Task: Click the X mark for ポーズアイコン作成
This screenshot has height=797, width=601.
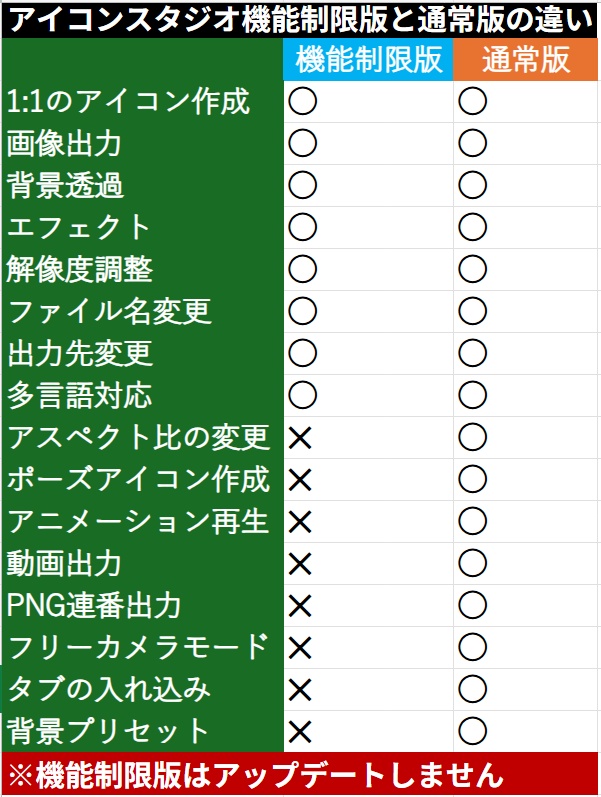Action: 300,480
